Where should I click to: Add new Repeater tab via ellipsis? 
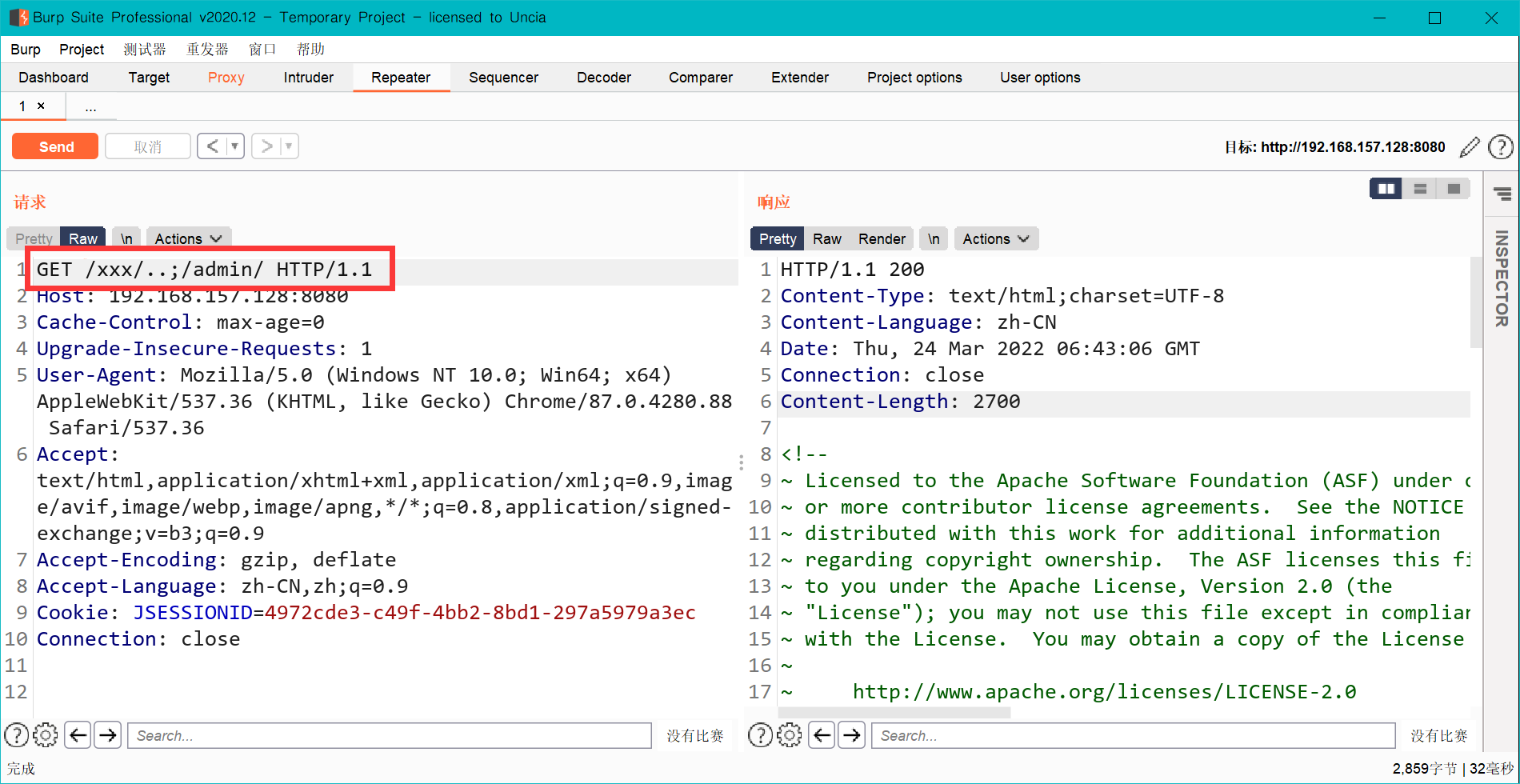click(90, 107)
